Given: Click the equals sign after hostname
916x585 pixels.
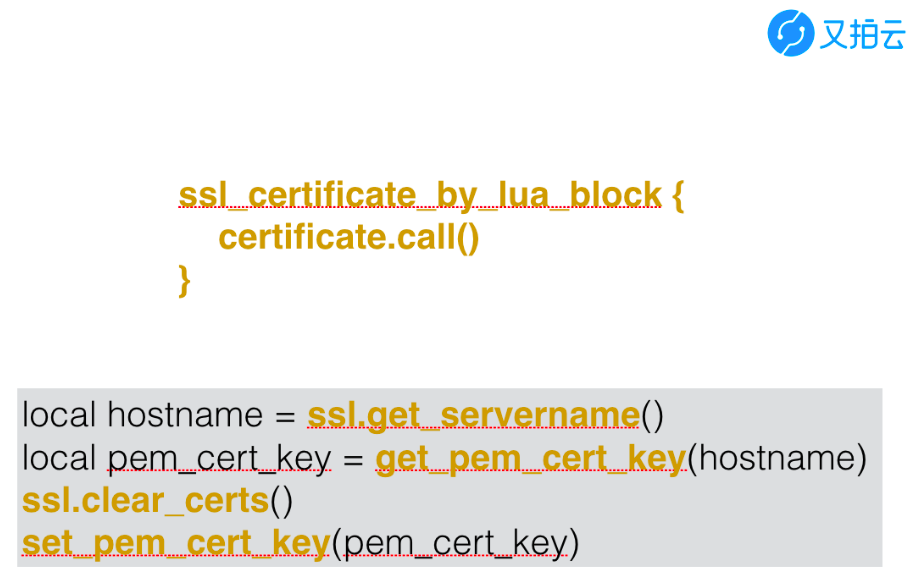Looking at the screenshot, I should pos(285,417).
